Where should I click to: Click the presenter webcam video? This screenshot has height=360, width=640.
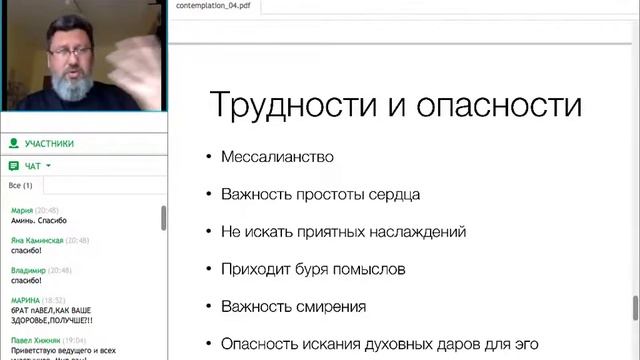84,56
